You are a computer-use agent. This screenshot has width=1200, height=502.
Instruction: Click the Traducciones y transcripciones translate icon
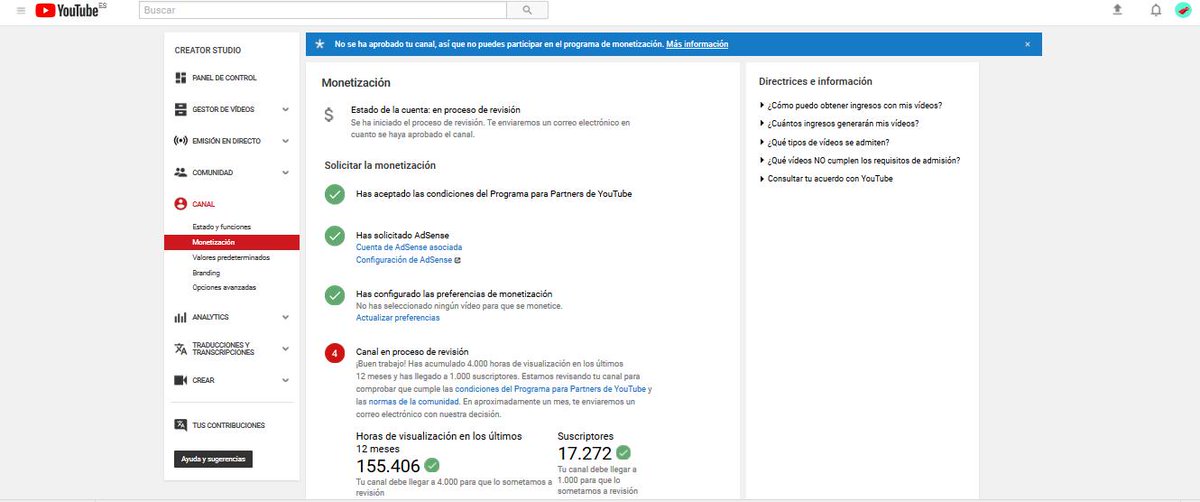[x=181, y=349]
